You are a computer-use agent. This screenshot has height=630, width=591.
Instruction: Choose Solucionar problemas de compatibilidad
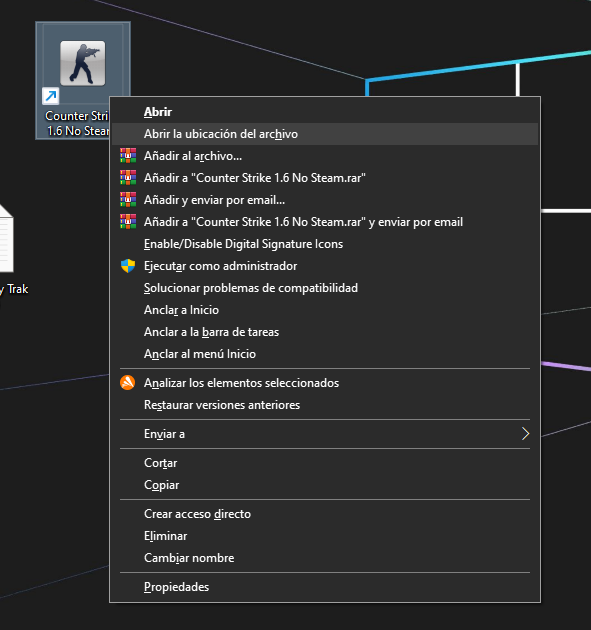point(325,288)
